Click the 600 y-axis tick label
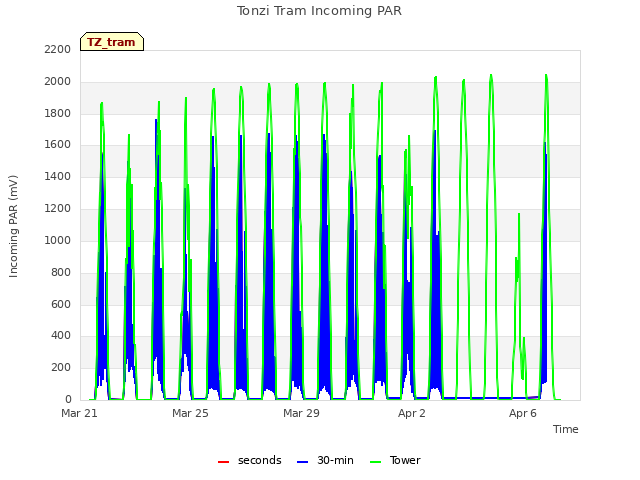The width and height of the screenshot is (640, 480). coord(61,304)
